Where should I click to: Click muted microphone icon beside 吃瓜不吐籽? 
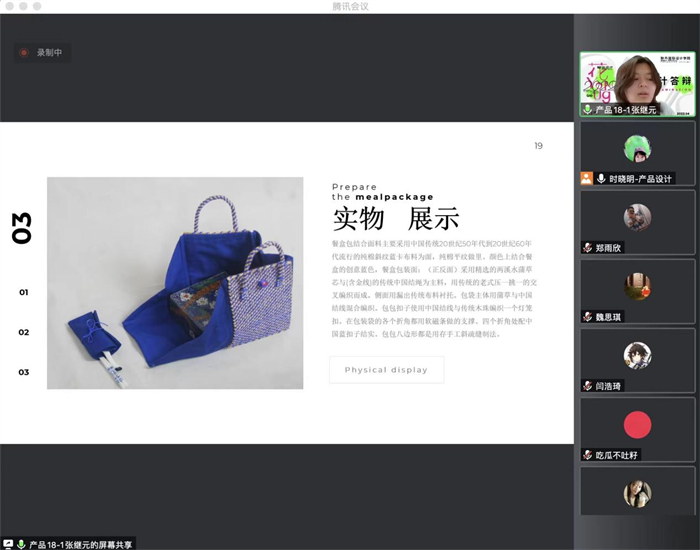pyautogui.click(x=587, y=455)
